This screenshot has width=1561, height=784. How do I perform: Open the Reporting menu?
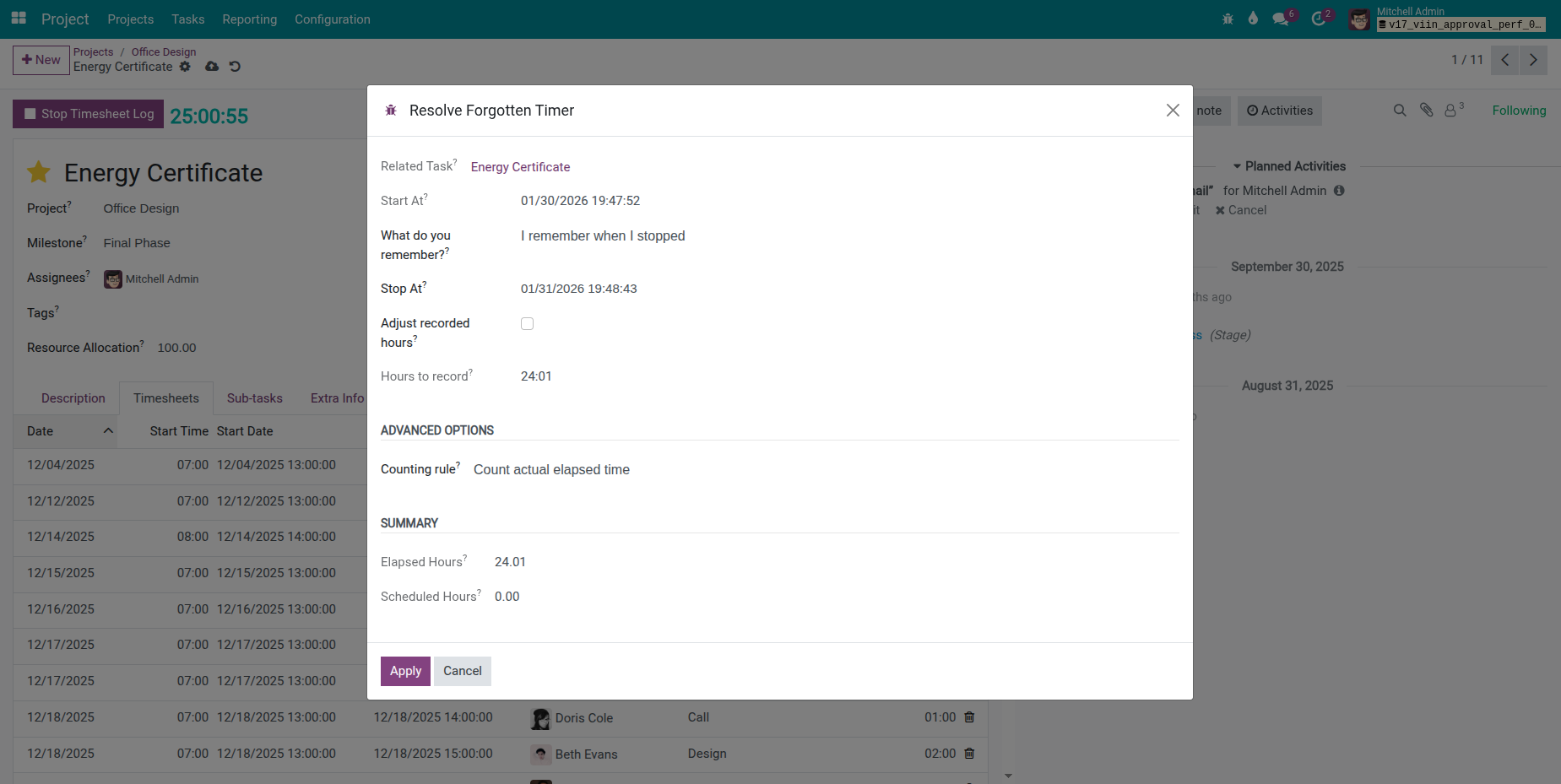249,19
